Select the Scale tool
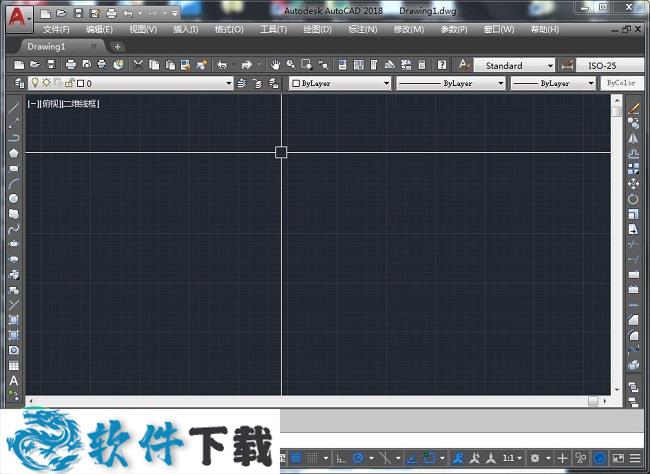The height and width of the screenshot is (474, 650). (x=633, y=214)
